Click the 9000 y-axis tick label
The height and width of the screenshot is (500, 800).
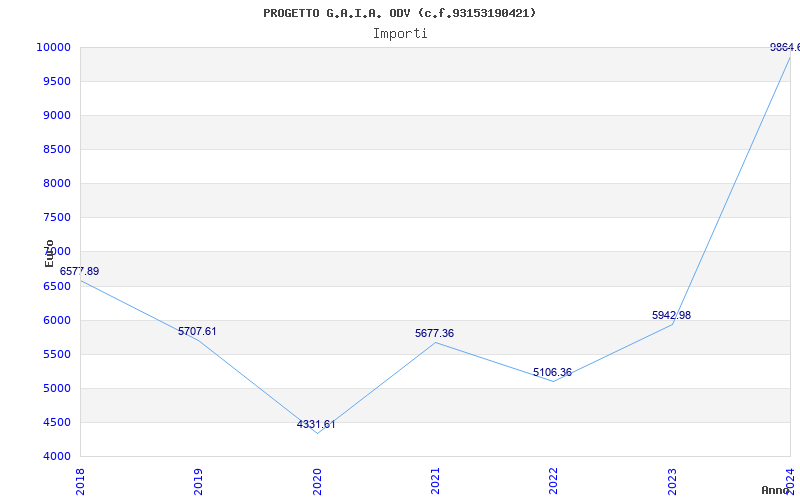point(57,115)
